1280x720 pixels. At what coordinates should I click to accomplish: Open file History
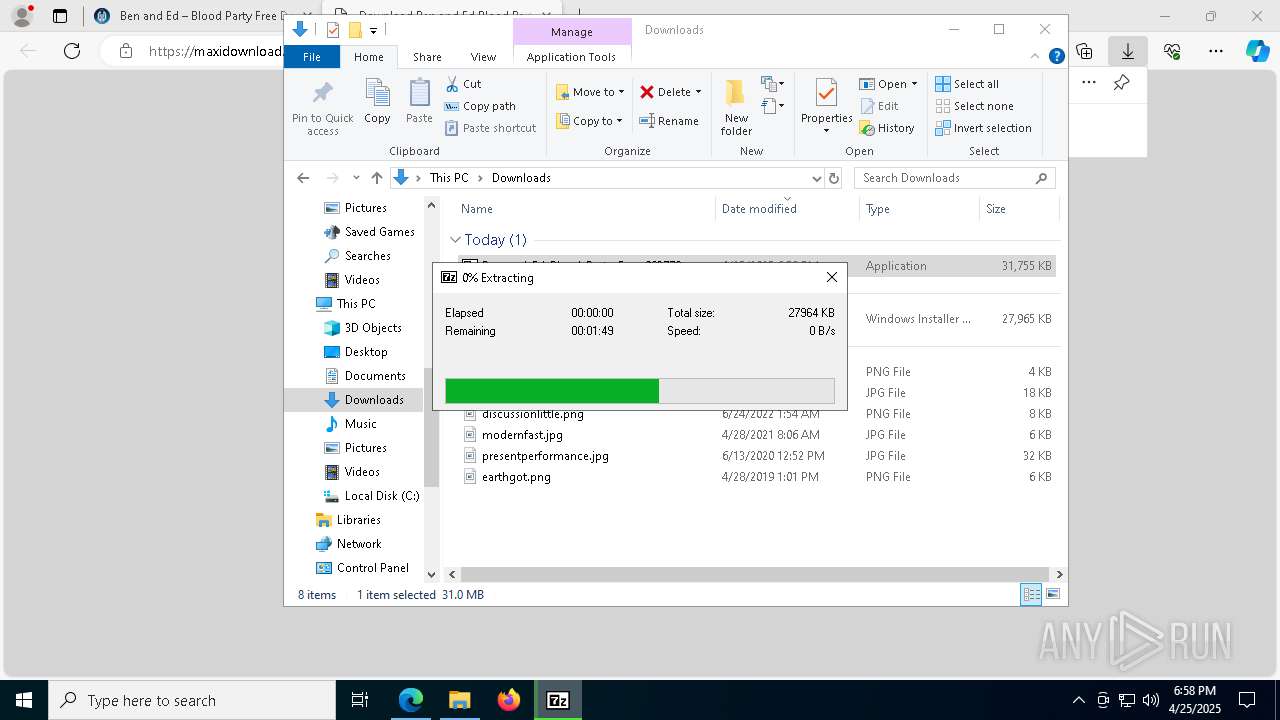(x=887, y=128)
